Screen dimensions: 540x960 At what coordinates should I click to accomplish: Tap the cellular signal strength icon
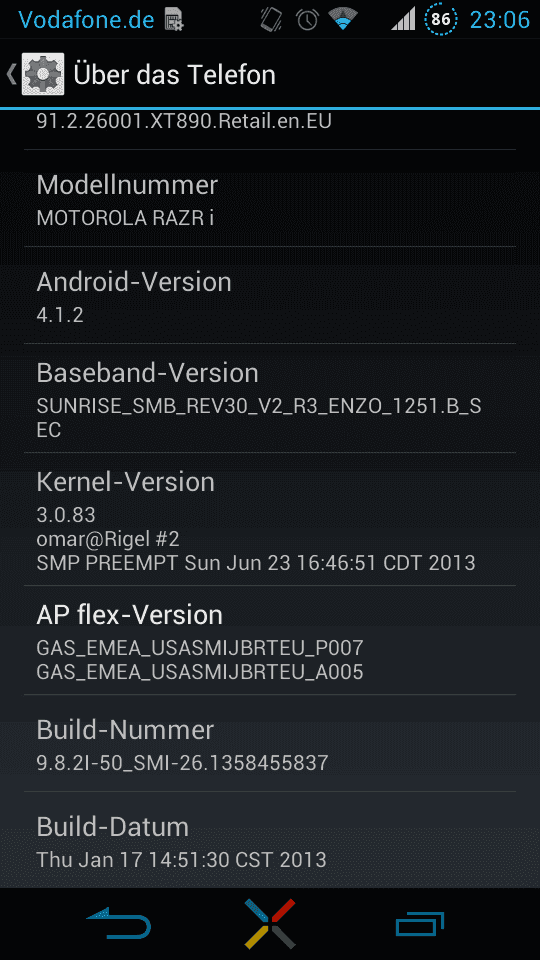403,20
